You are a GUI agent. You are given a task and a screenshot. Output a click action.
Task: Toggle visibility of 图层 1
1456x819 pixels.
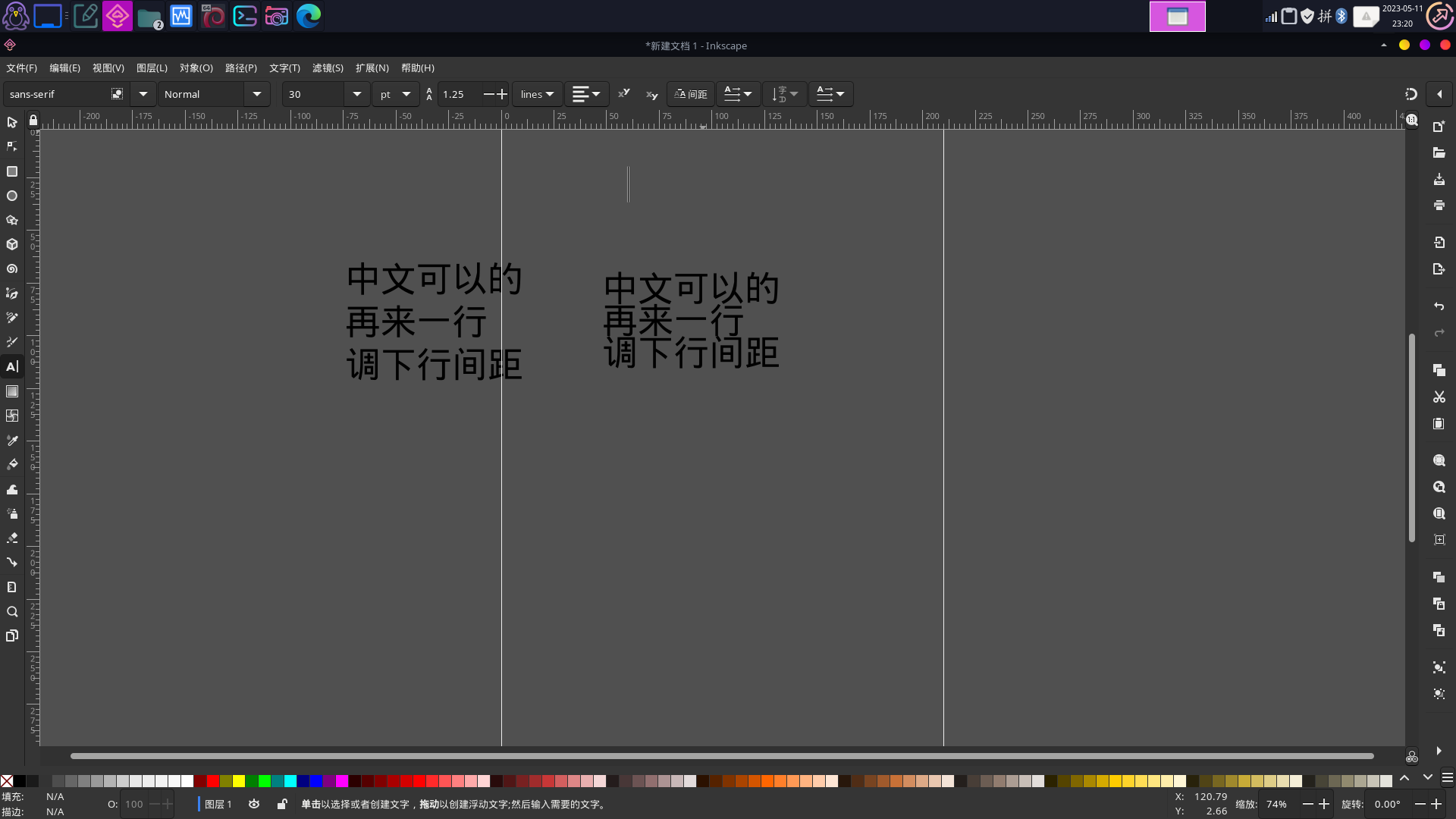[254, 804]
